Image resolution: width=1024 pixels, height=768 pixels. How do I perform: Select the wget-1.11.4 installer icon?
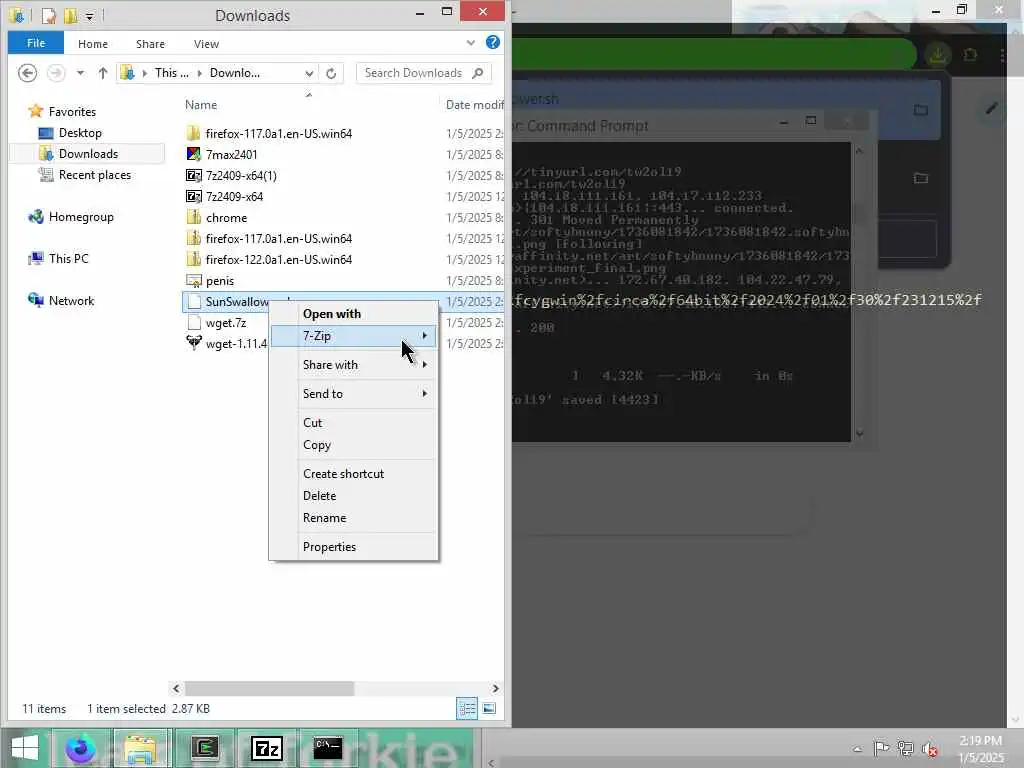click(x=193, y=343)
